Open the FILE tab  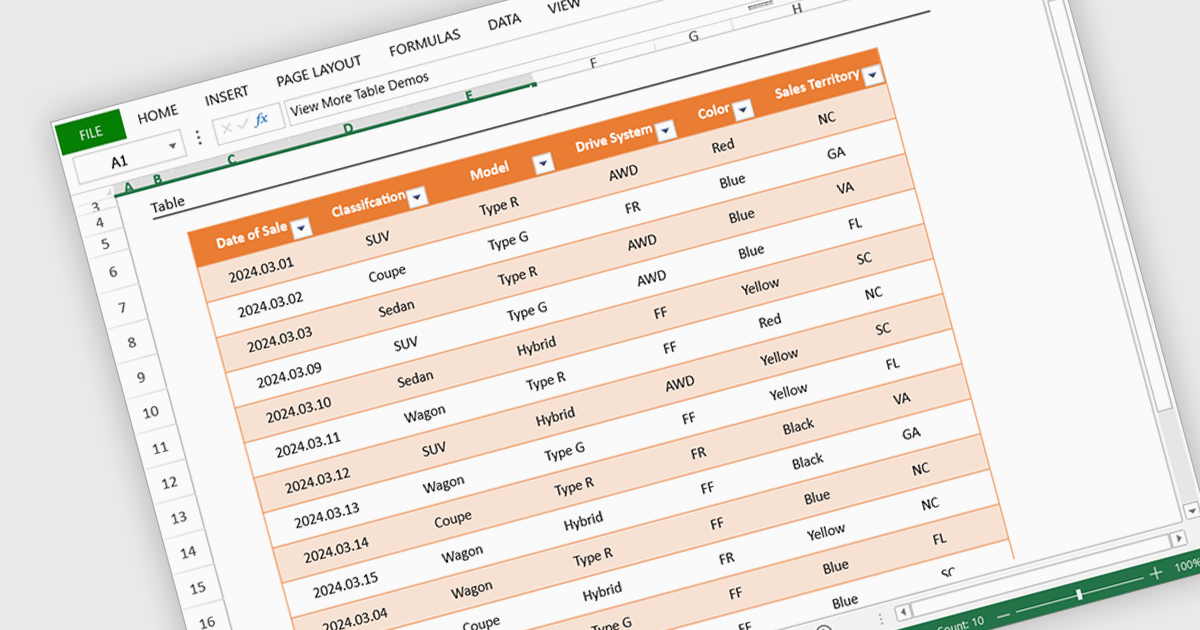[91, 131]
